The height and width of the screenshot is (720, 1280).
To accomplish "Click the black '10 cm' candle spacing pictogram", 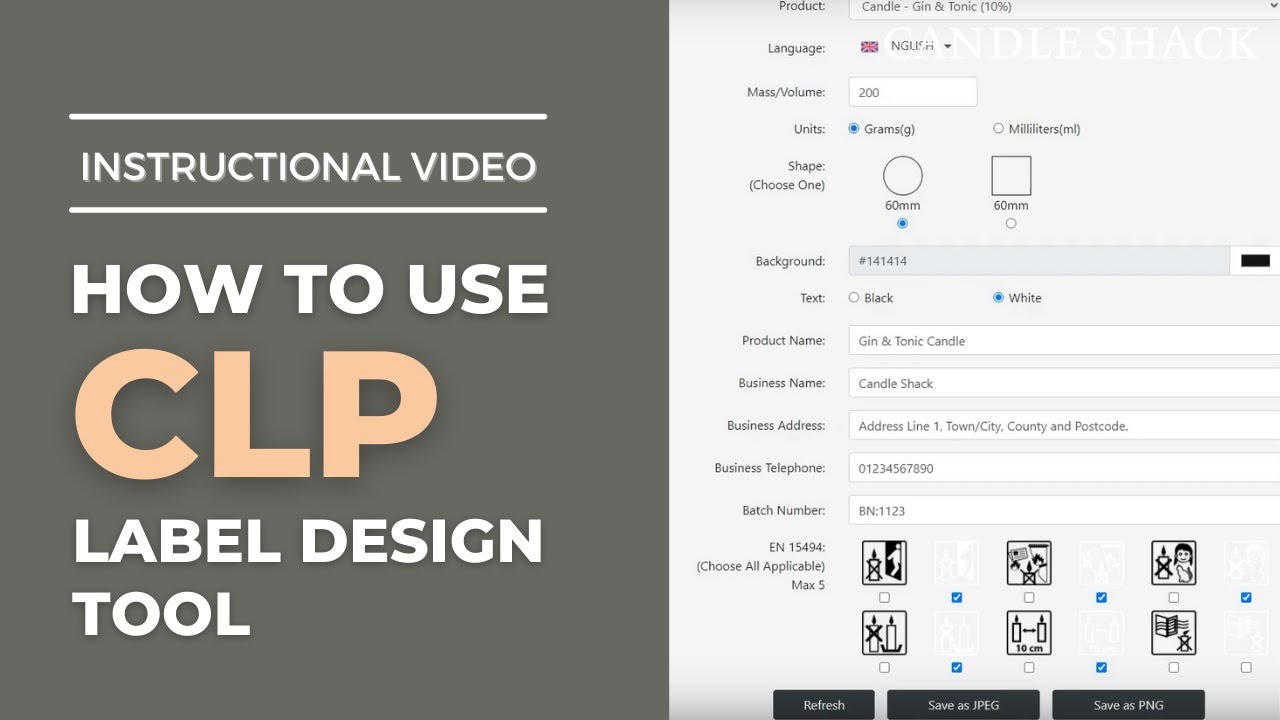I will (1029, 633).
